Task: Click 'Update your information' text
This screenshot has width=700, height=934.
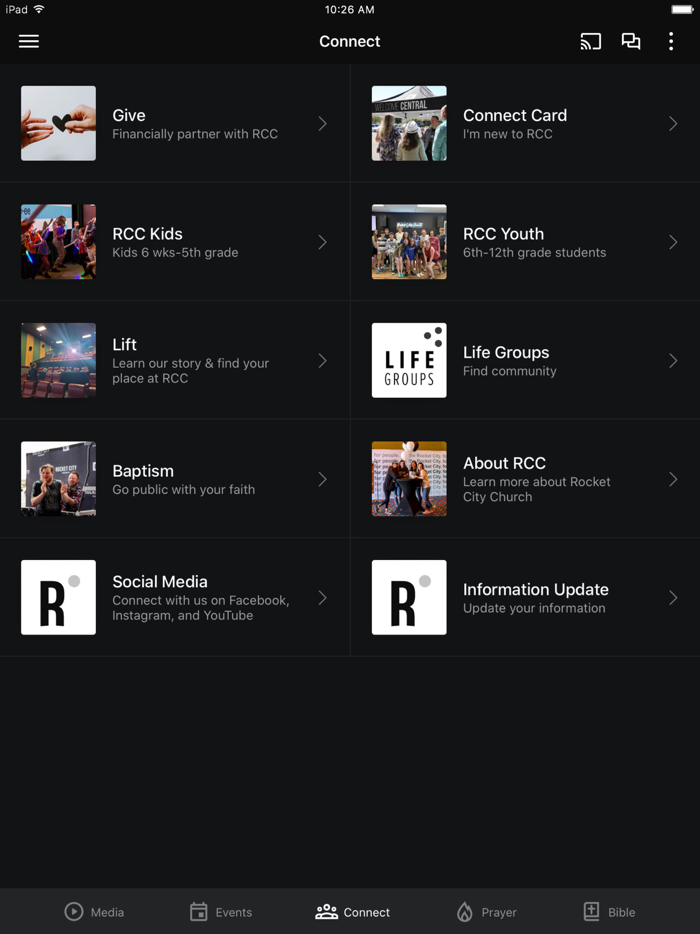Action: [x=534, y=608]
